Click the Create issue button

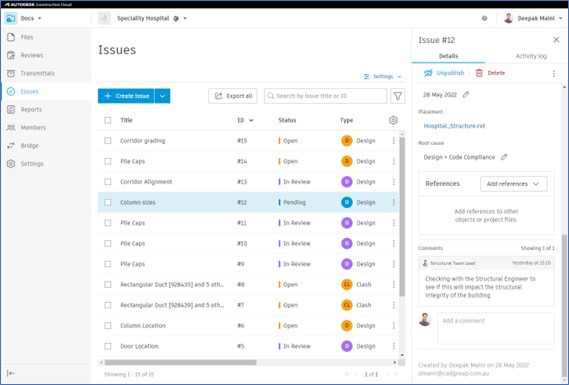point(126,96)
